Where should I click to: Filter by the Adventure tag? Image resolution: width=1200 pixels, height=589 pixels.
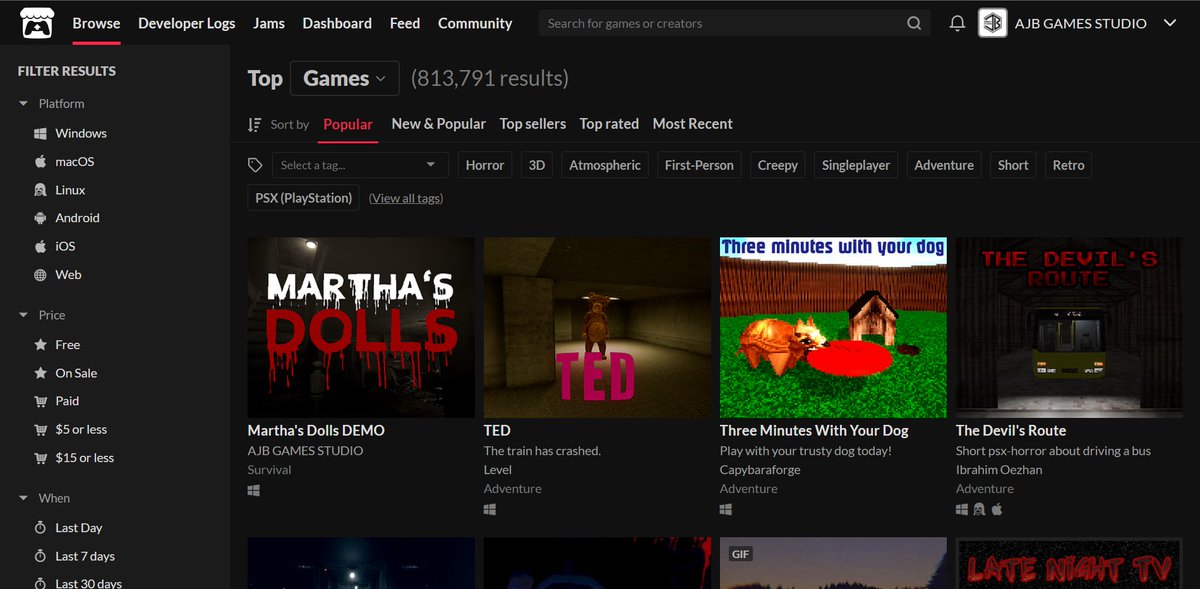click(944, 165)
